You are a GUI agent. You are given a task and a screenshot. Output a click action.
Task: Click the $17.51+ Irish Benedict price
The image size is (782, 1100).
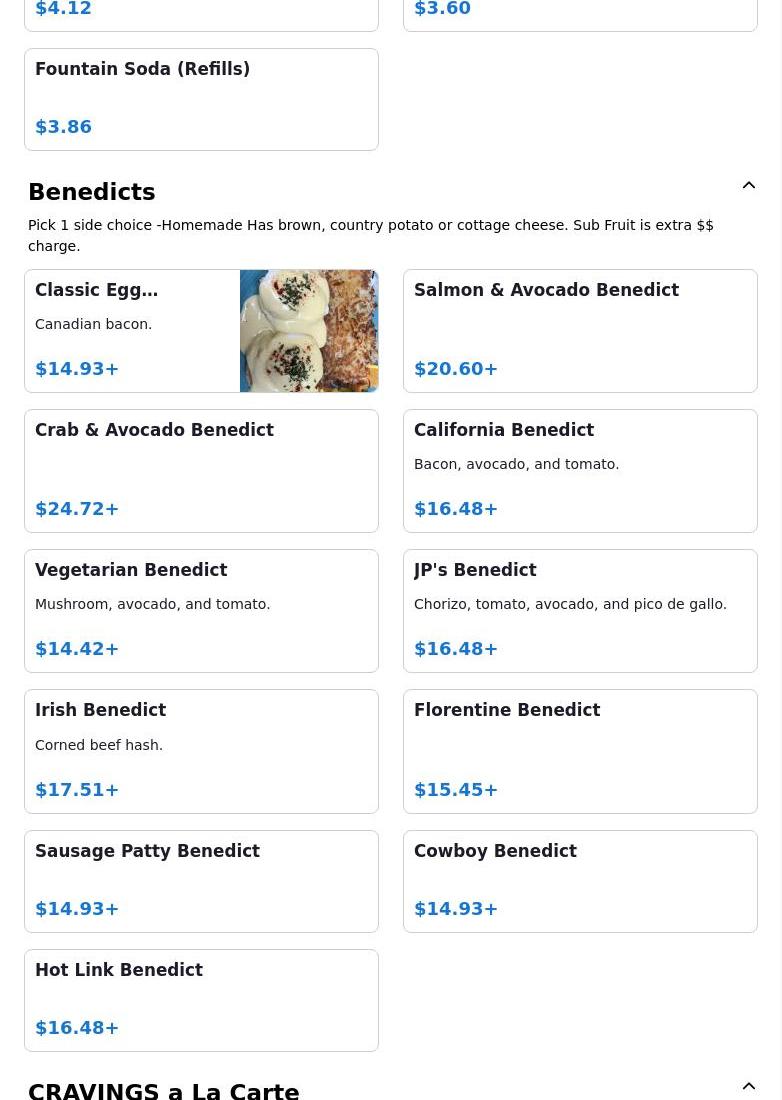tap(77, 790)
